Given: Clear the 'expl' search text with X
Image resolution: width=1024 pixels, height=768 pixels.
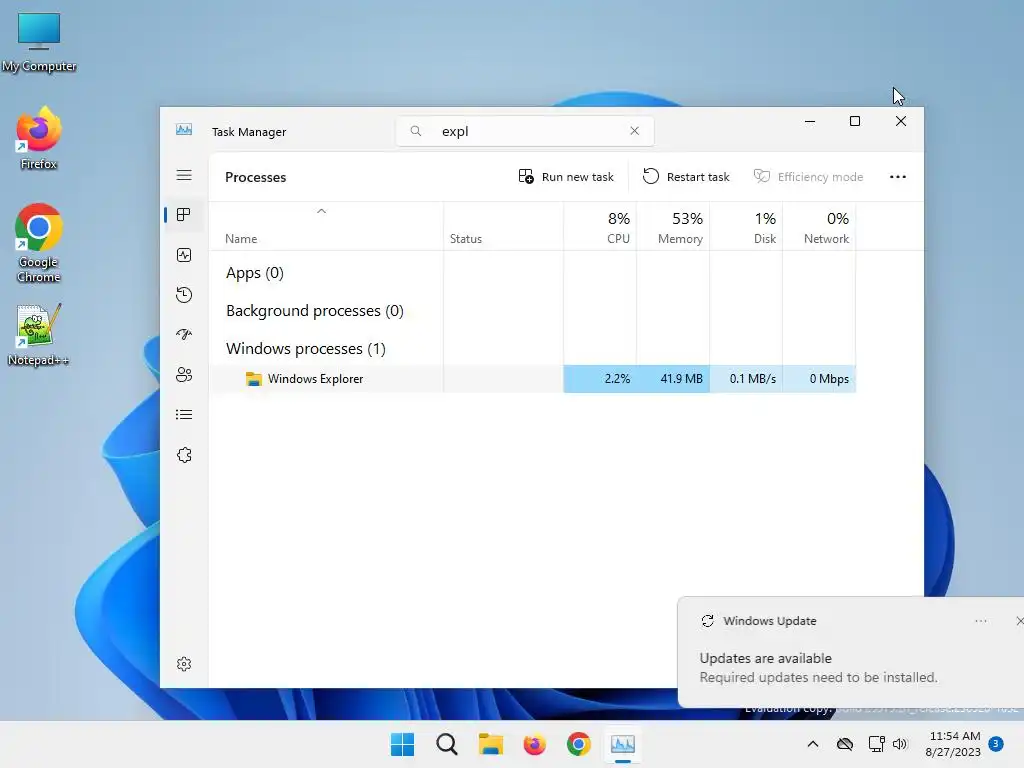Looking at the screenshot, I should point(634,131).
